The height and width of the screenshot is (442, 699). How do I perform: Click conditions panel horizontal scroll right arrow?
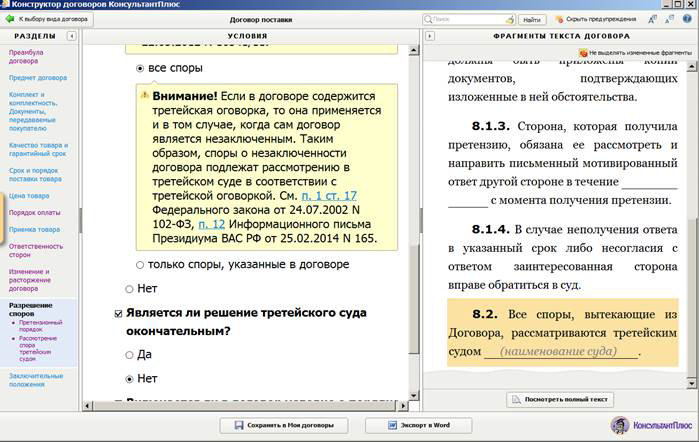(x=403, y=406)
